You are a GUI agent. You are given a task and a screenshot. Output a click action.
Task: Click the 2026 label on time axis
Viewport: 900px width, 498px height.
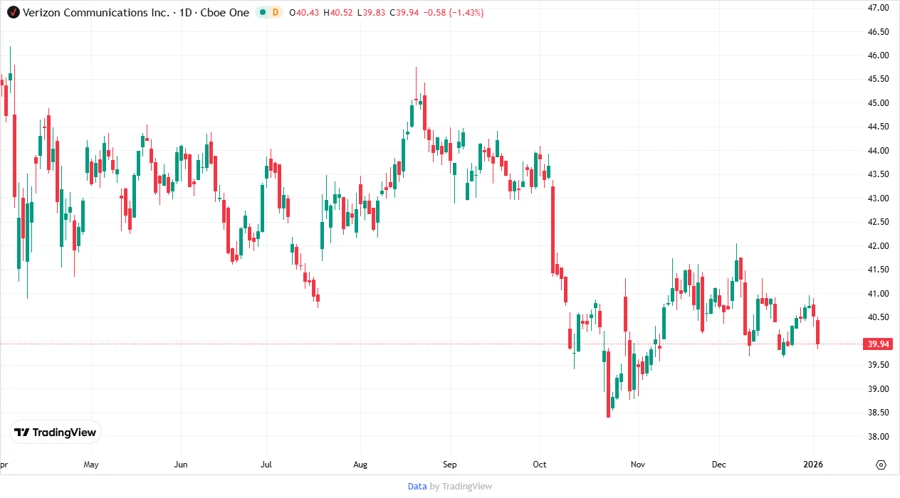(x=813, y=464)
